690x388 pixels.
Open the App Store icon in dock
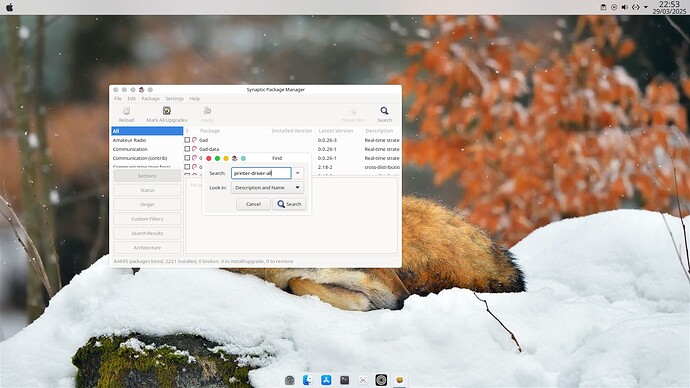click(326, 380)
